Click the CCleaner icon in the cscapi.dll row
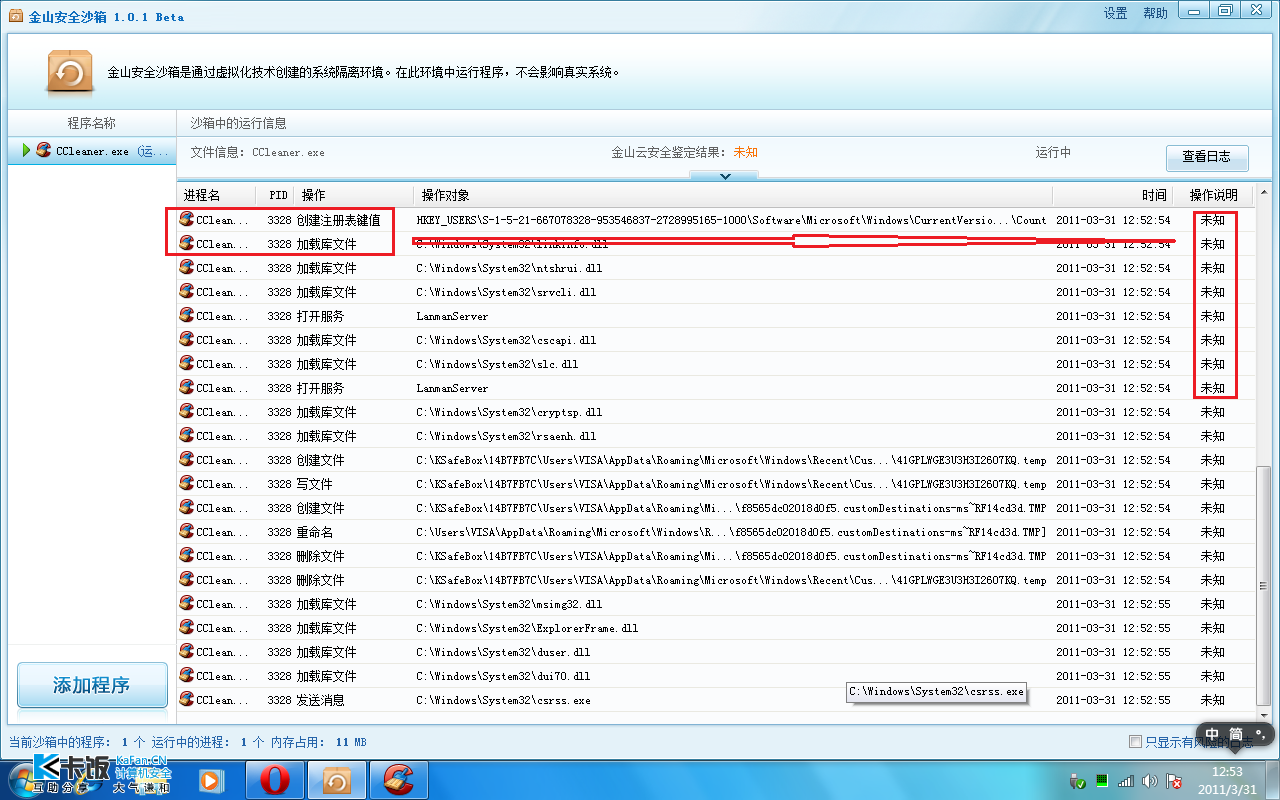Screen dimensions: 1280x800 [186, 339]
